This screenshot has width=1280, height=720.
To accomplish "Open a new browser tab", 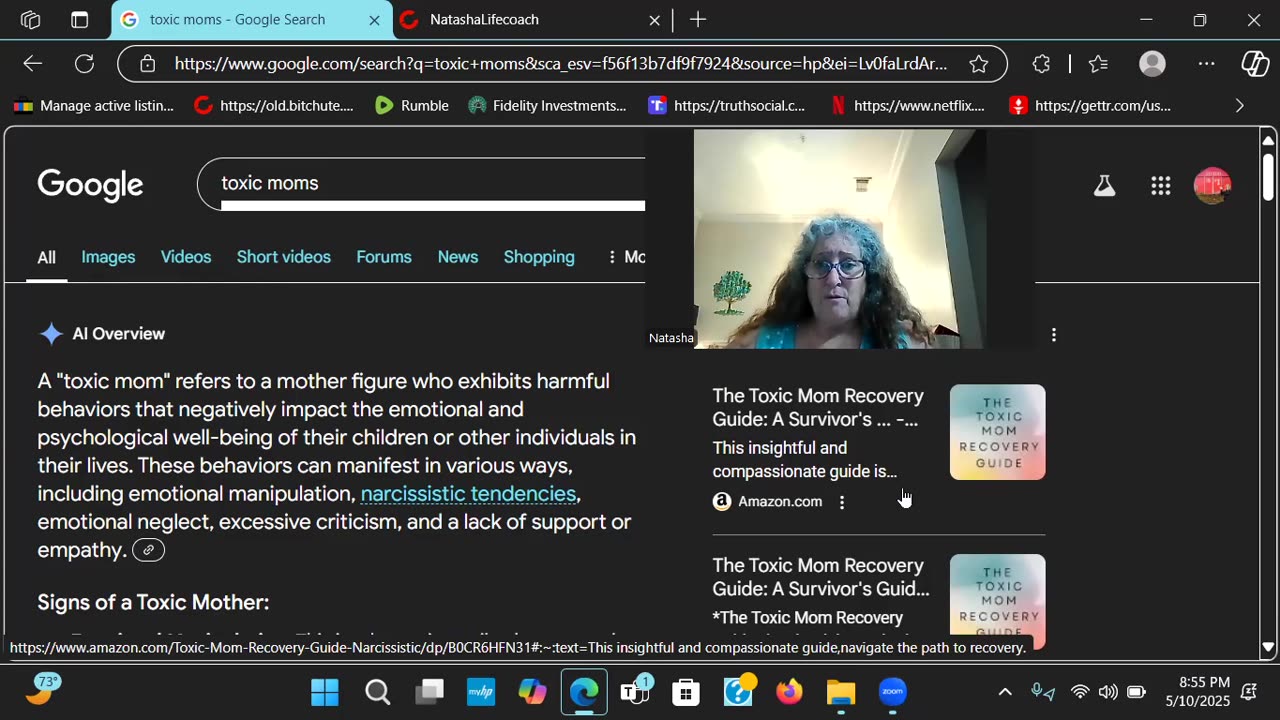I will click(x=698, y=20).
